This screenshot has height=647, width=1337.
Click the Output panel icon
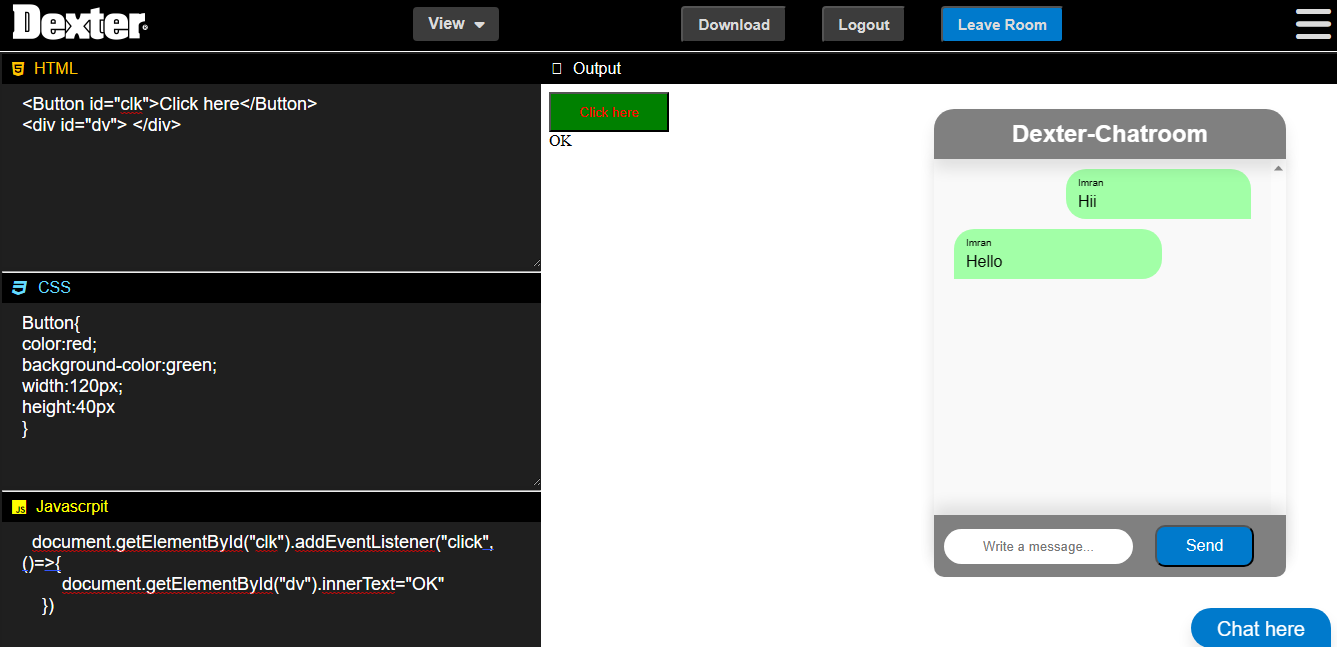[557, 69]
